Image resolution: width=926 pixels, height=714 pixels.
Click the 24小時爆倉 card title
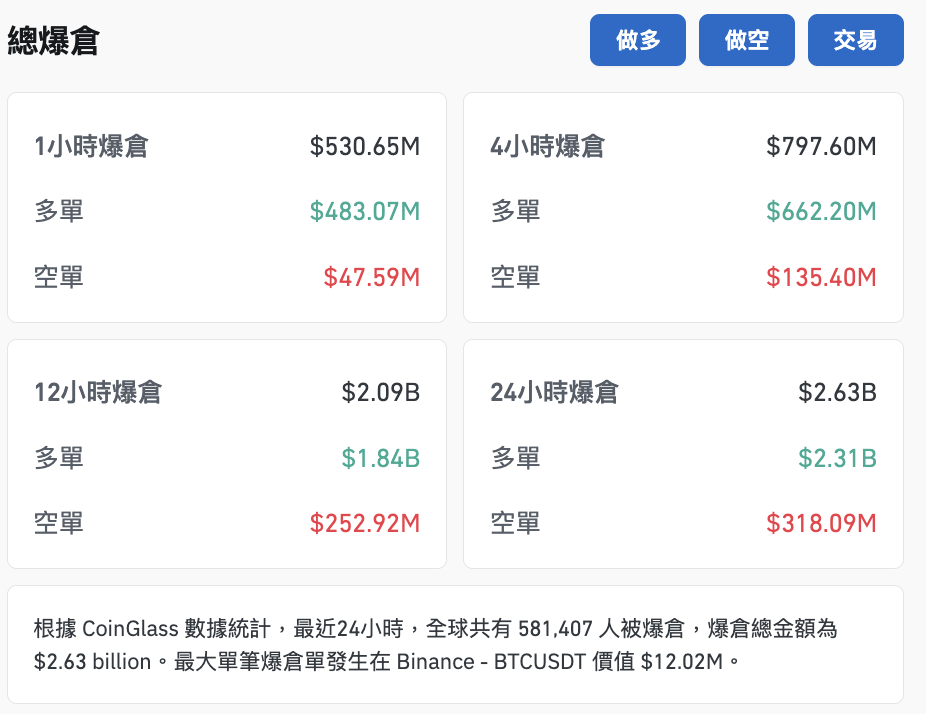pyautogui.click(x=556, y=393)
